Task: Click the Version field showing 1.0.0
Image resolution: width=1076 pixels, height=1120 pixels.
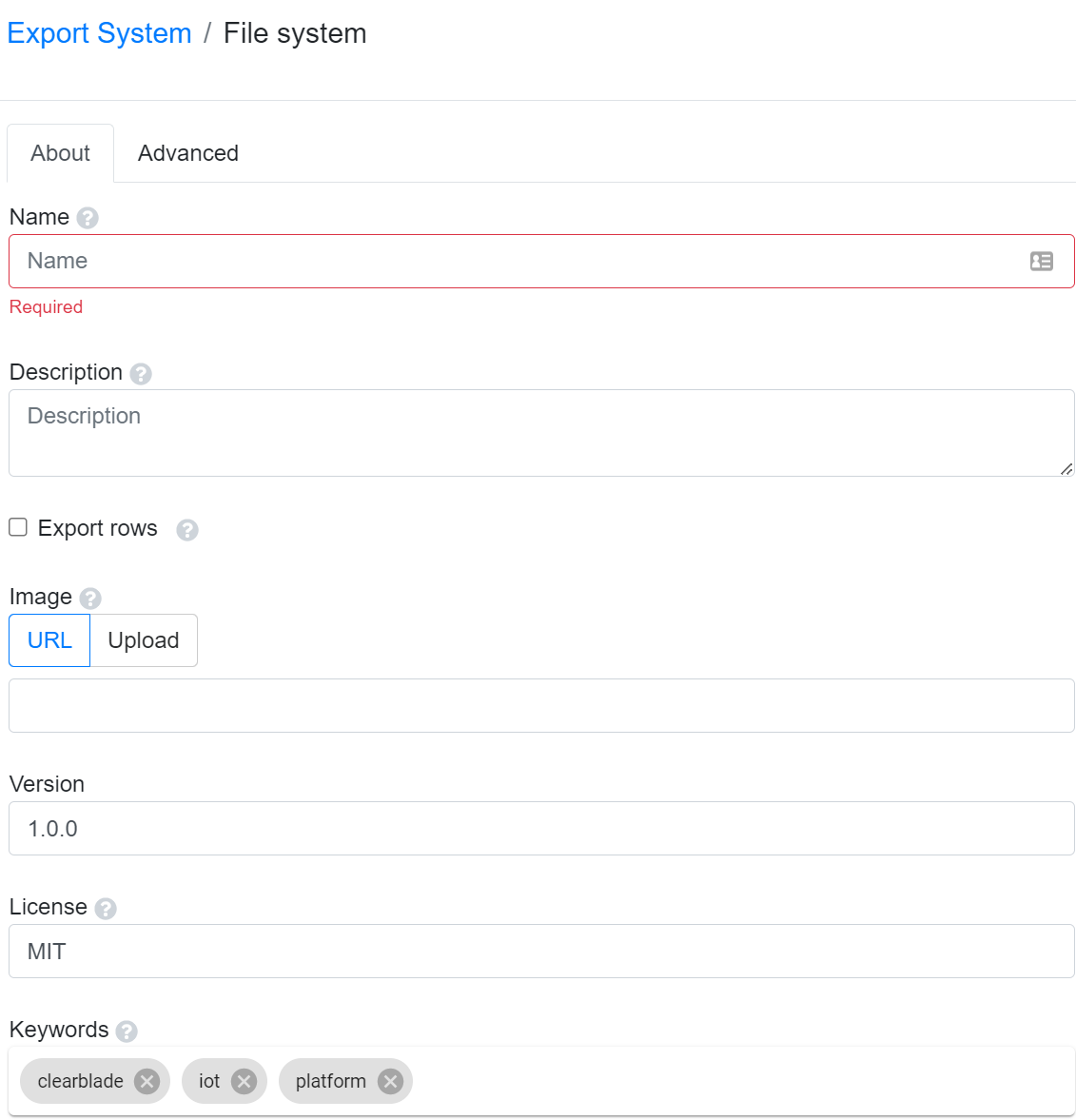Action: point(540,829)
